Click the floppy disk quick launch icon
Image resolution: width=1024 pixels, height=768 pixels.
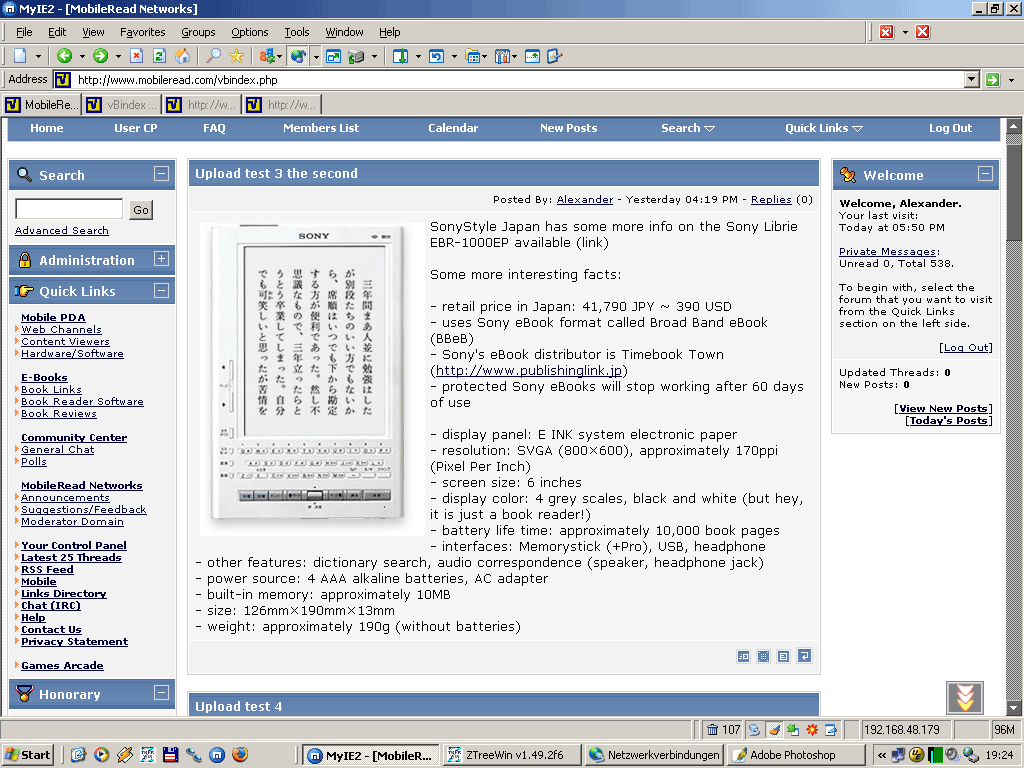[x=170, y=755]
